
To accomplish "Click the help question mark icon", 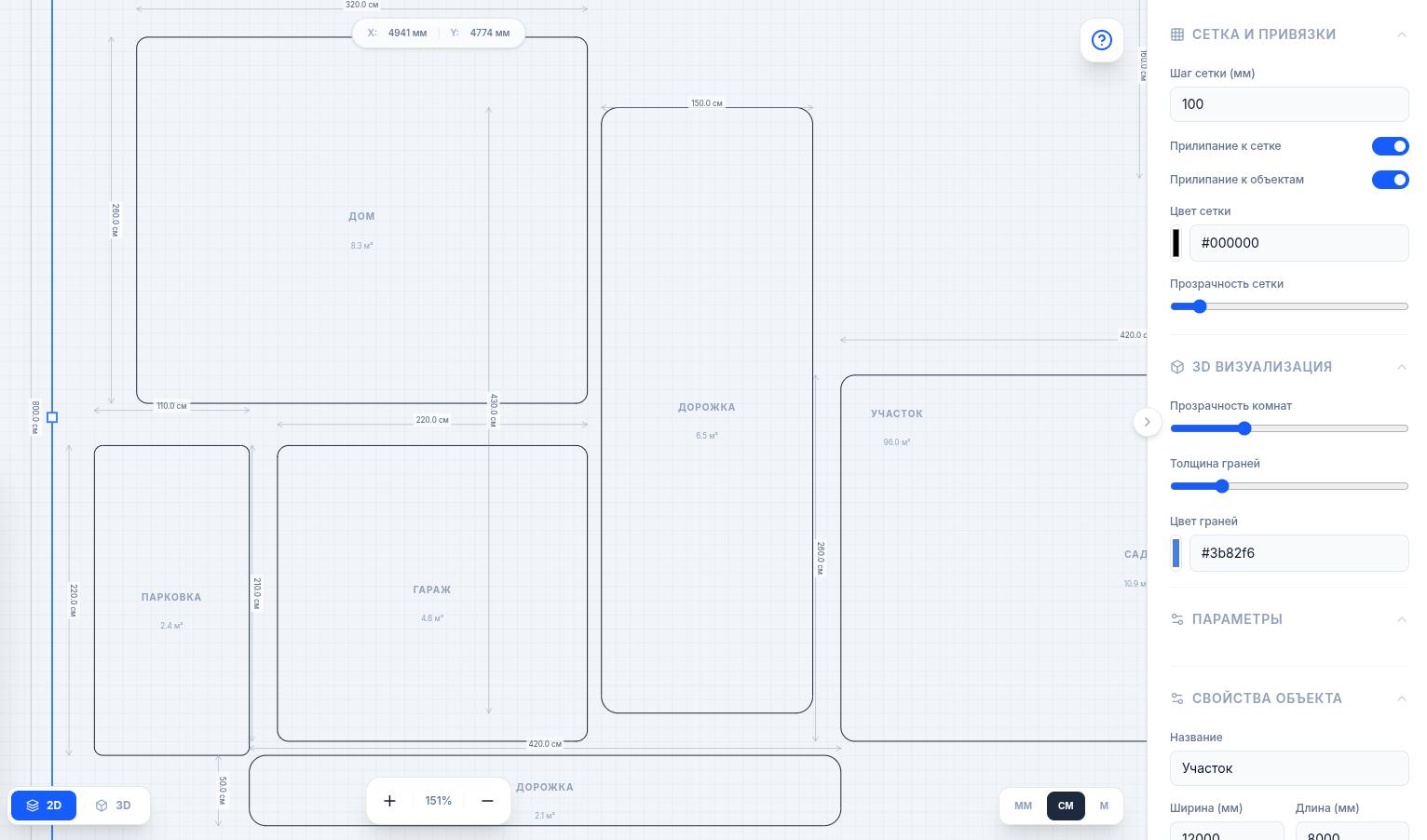I will click(x=1101, y=40).
